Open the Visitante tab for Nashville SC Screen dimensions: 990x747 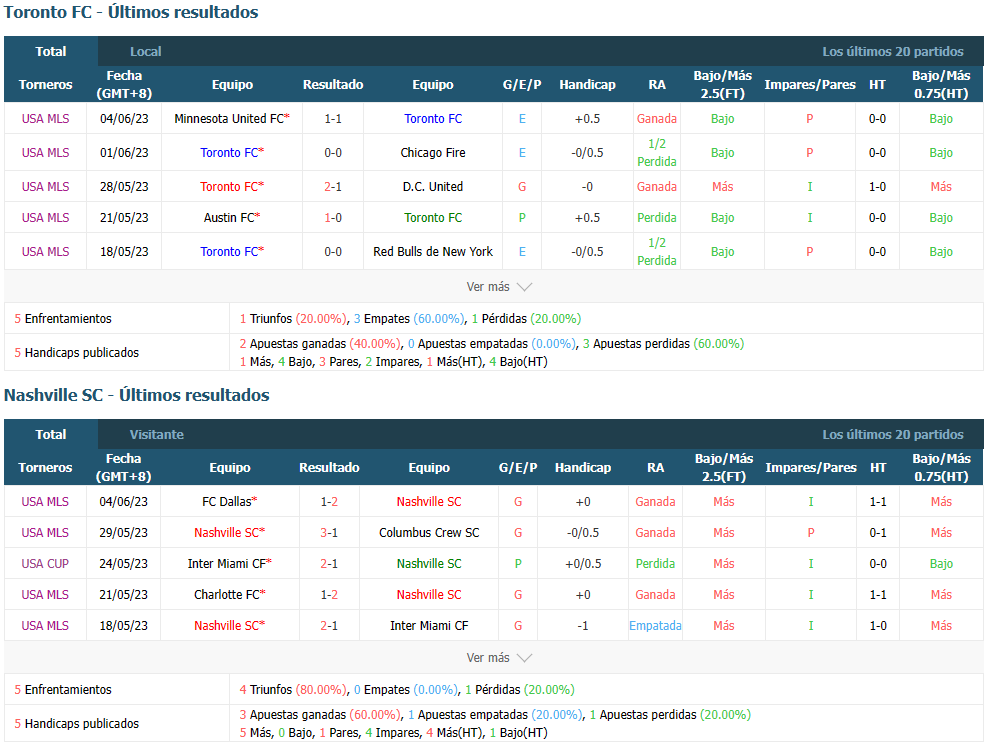tap(157, 434)
